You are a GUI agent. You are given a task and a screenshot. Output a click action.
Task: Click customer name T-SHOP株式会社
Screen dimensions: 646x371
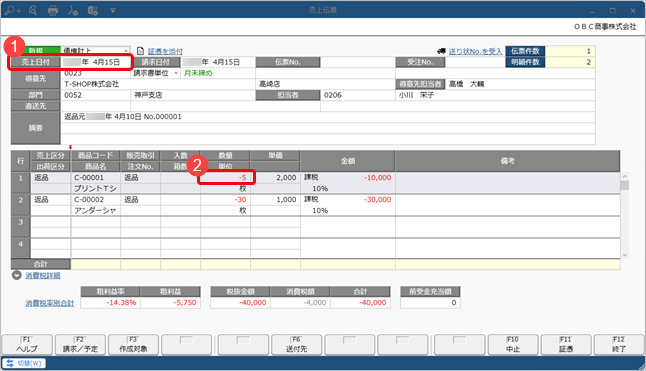pos(91,84)
